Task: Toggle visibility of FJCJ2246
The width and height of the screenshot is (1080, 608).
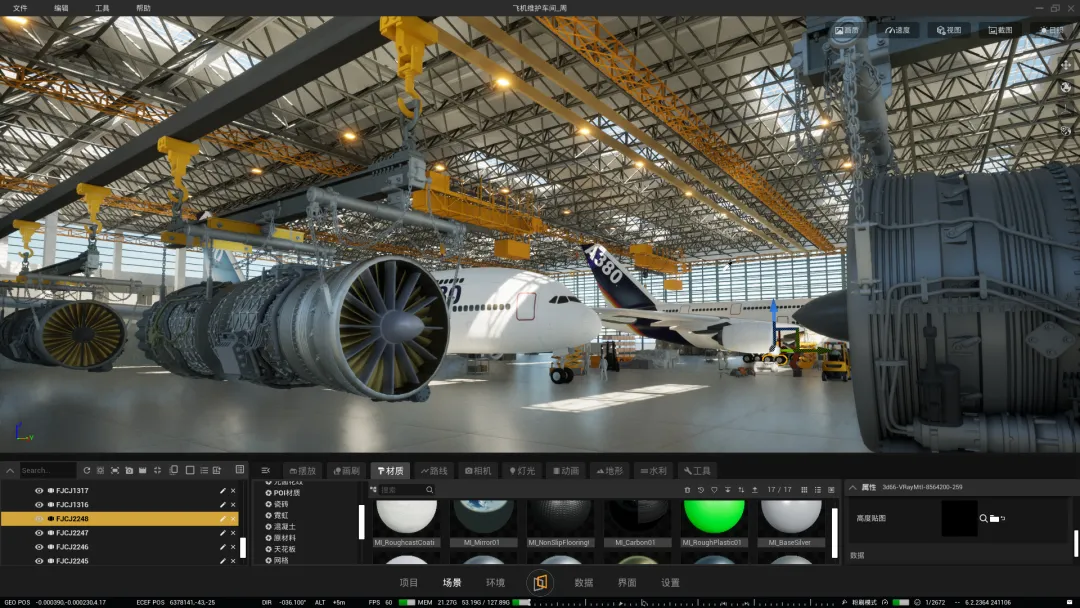Action: point(39,547)
